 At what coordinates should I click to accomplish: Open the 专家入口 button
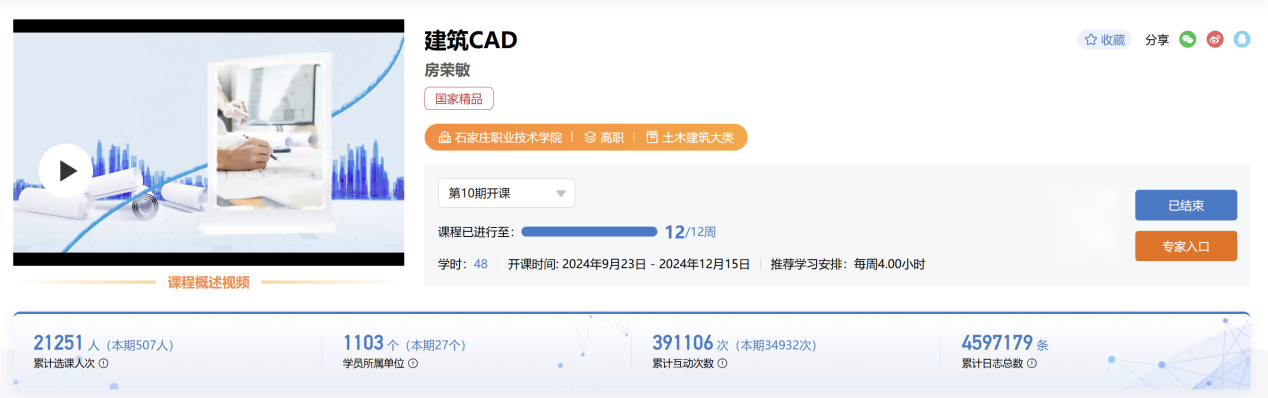[1186, 246]
